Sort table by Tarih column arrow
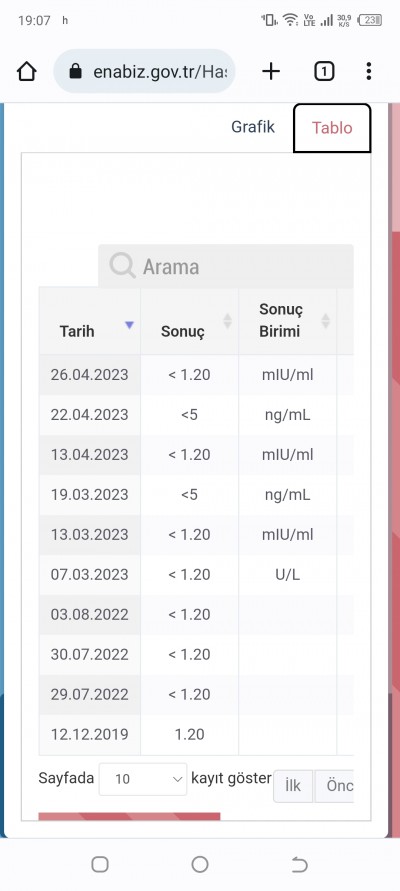 (x=130, y=325)
